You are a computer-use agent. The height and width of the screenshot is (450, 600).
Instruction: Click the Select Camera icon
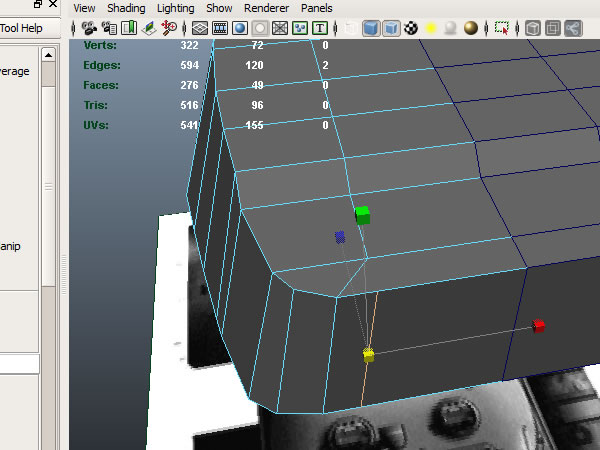[90, 28]
